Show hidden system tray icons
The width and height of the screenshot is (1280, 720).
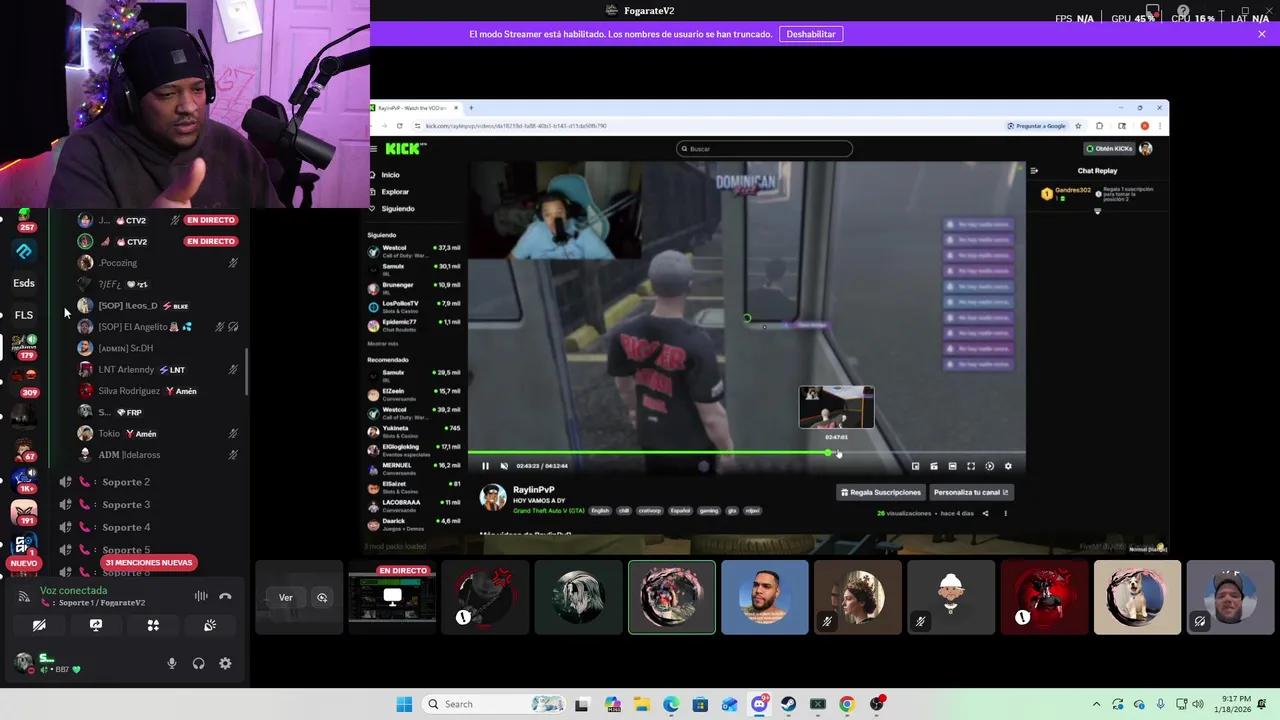(x=1096, y=704)
